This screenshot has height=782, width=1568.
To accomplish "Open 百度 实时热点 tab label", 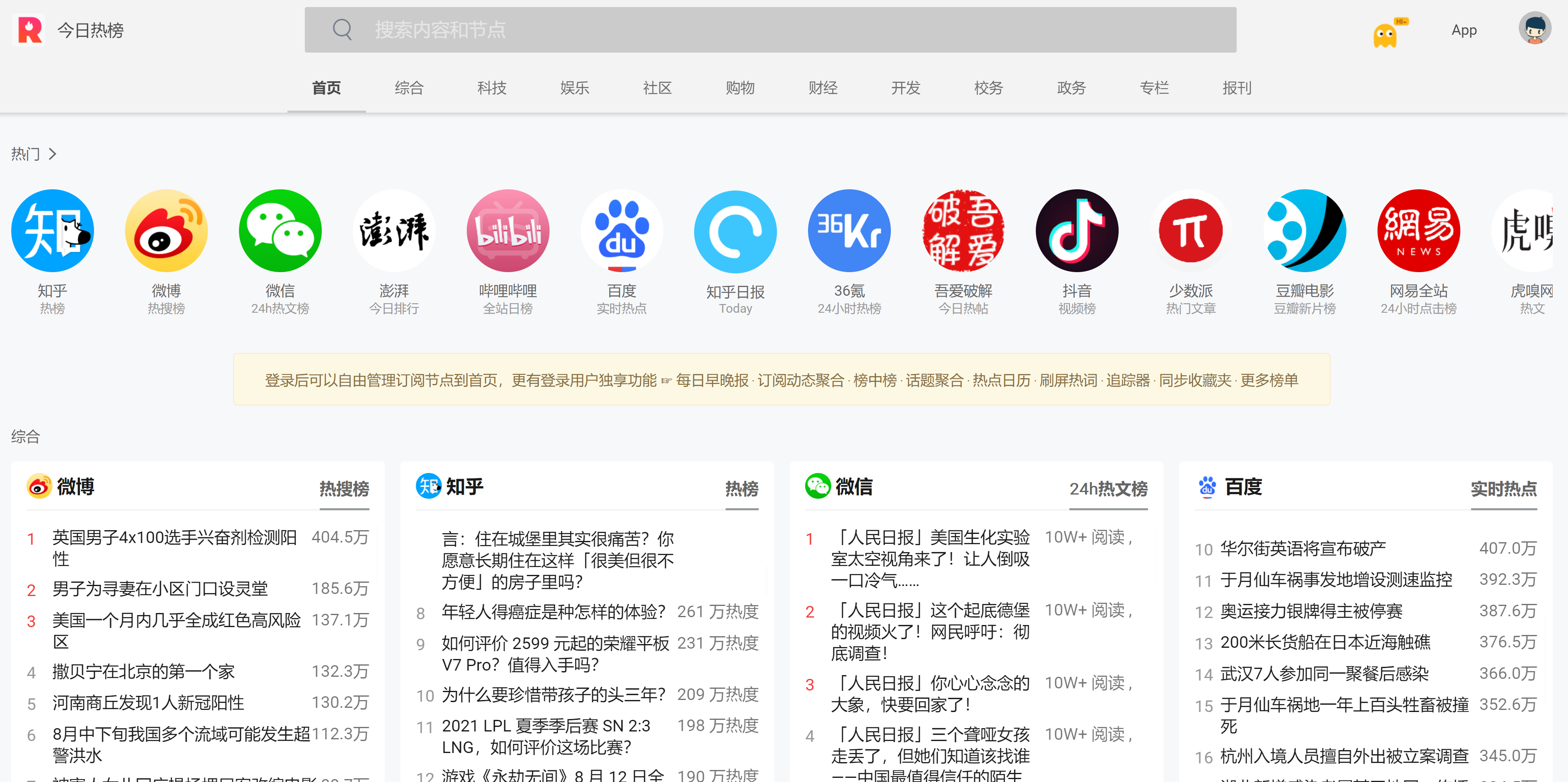I will 1503,489.
